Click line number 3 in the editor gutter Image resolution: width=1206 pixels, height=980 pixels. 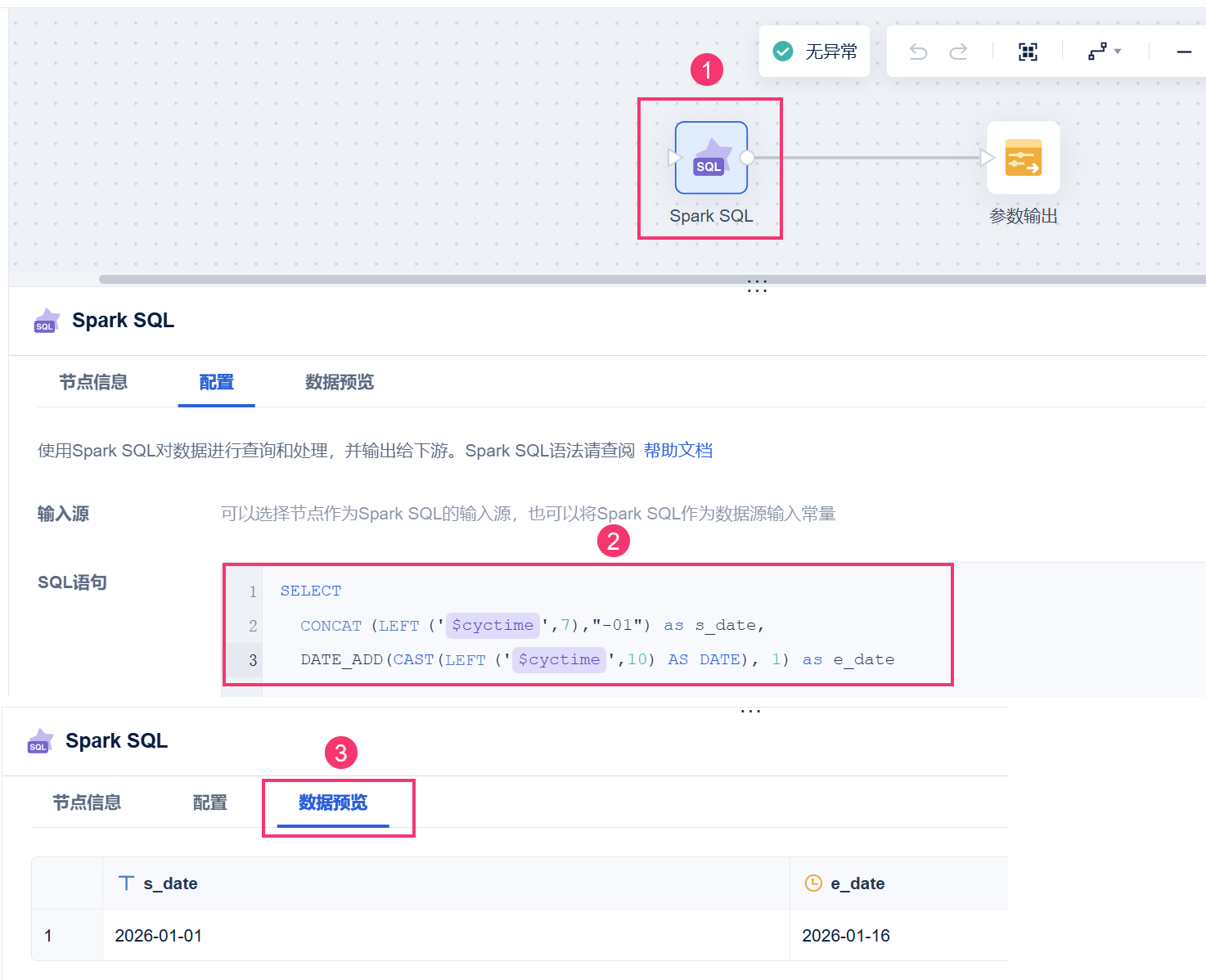tap(253, 660)
